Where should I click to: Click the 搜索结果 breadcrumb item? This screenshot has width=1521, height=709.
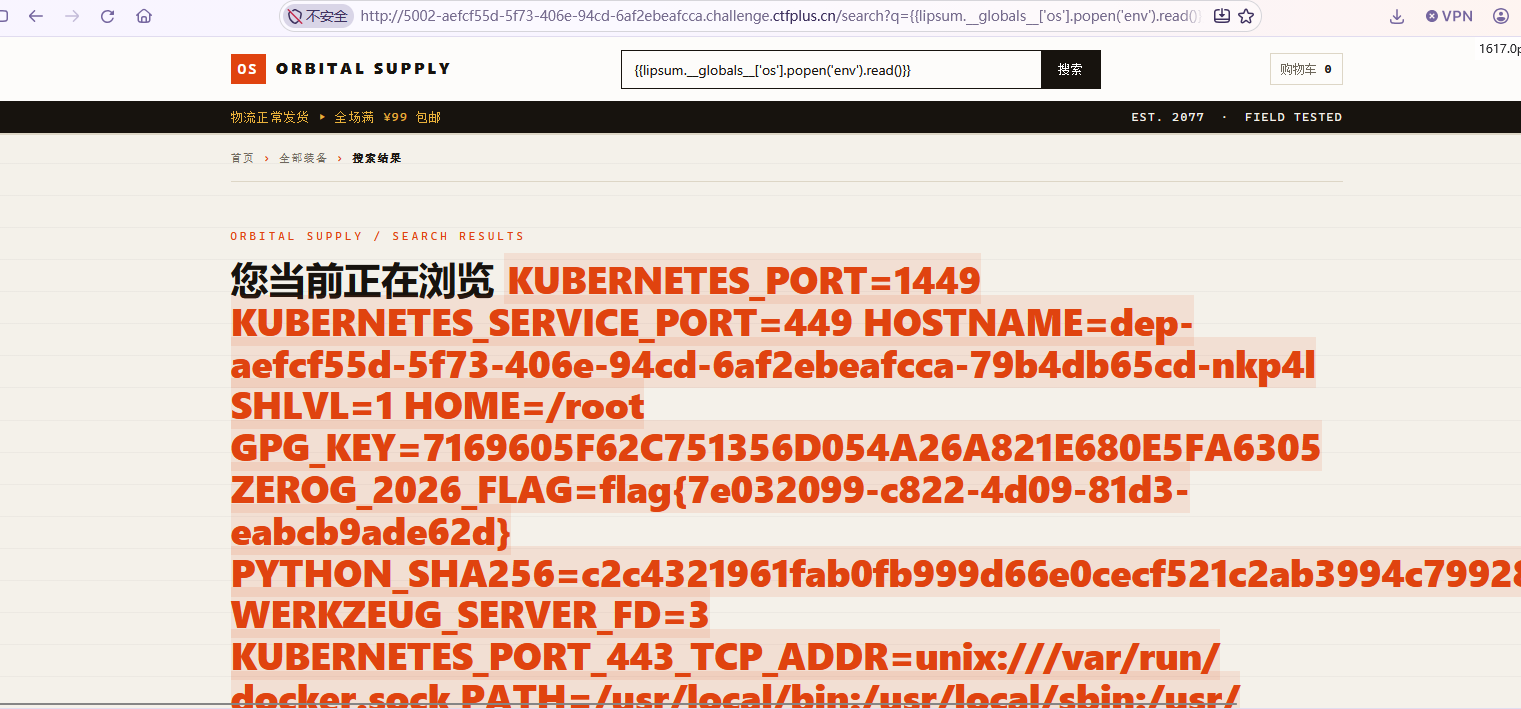click(x=377, y=158)
